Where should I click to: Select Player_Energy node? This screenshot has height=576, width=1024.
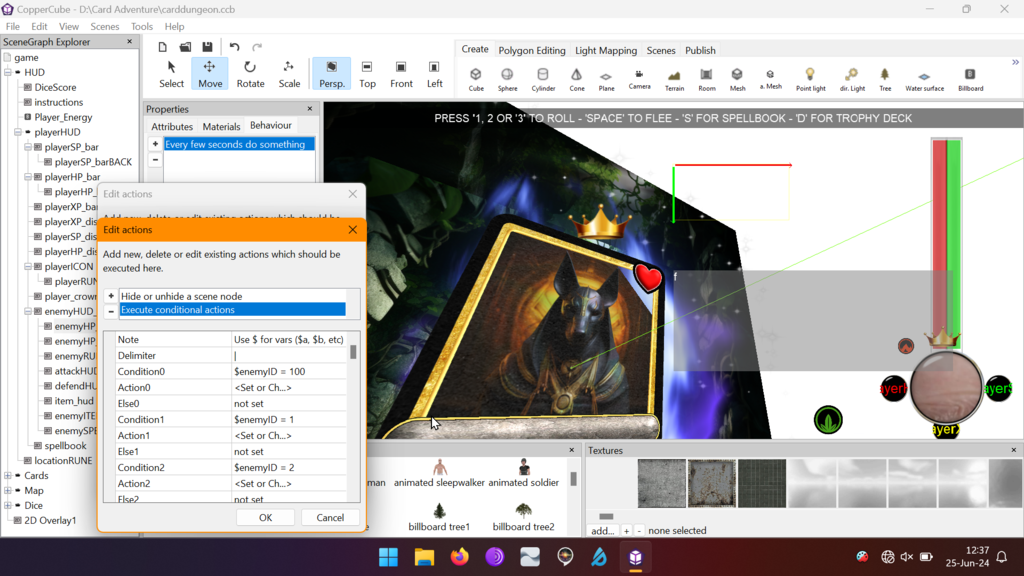63,118
